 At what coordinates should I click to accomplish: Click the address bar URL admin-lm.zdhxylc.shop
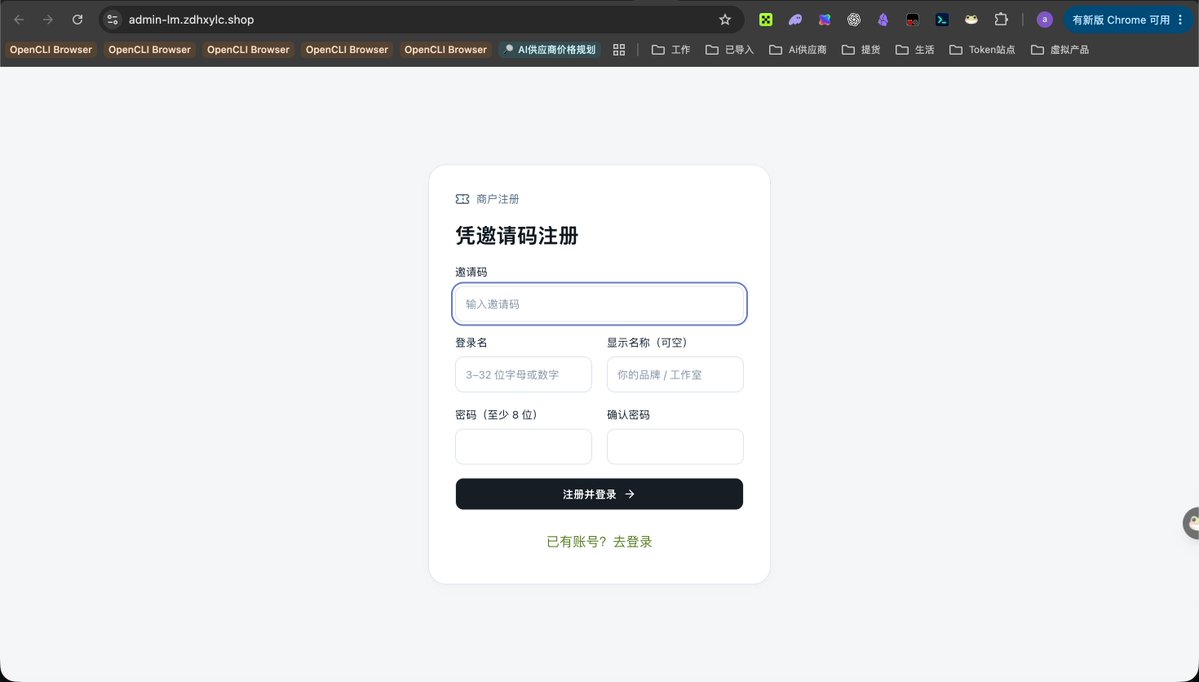(x=191, y=20)
